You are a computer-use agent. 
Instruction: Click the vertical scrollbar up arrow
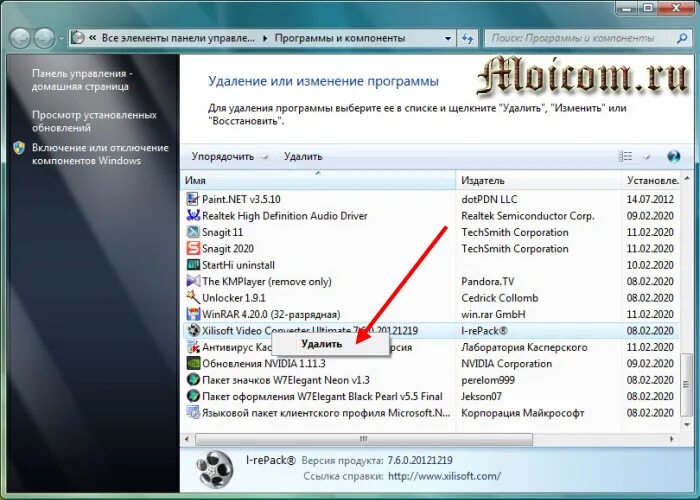(x=687, y=179)
